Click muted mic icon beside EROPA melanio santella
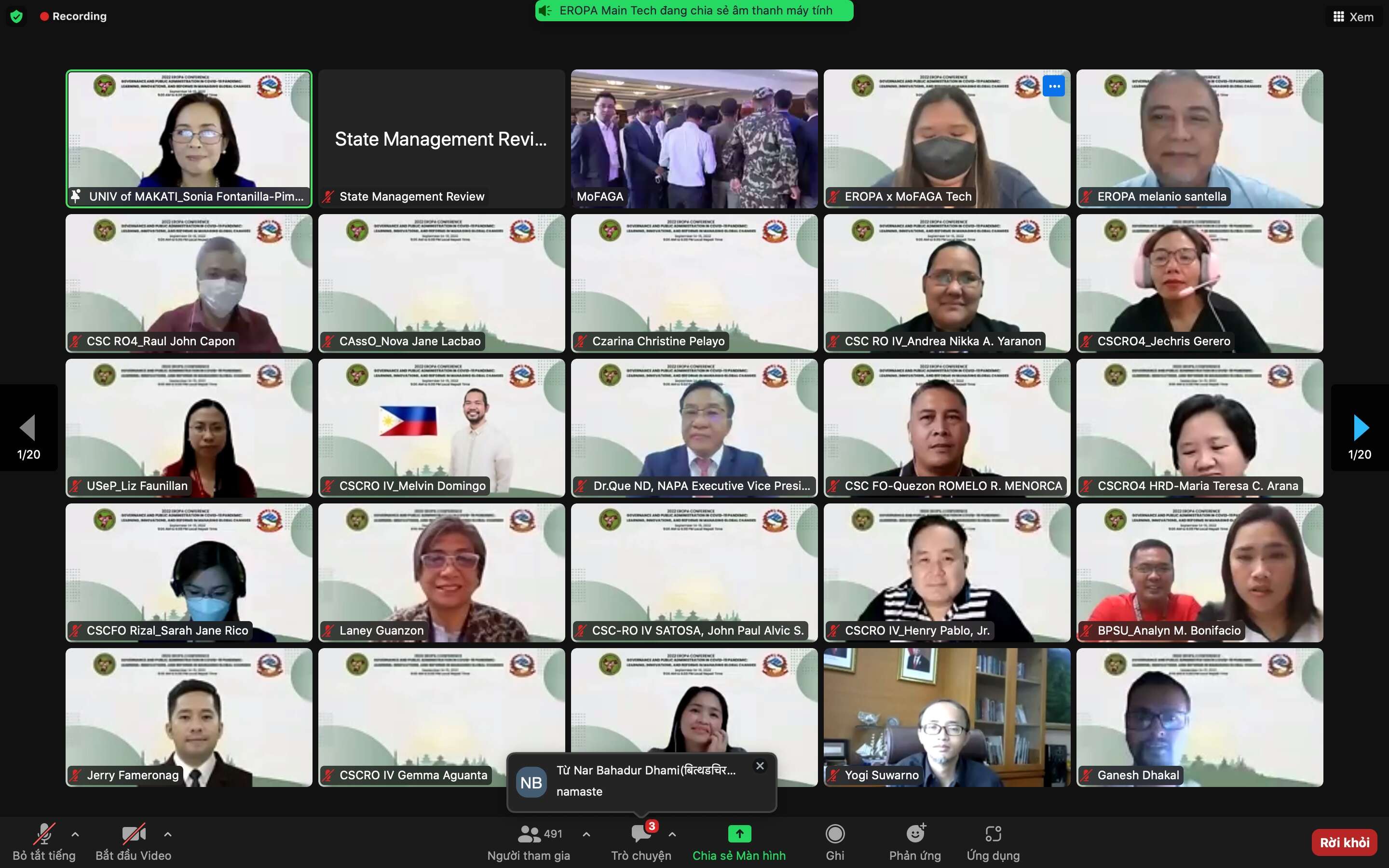 [1087, 196]
